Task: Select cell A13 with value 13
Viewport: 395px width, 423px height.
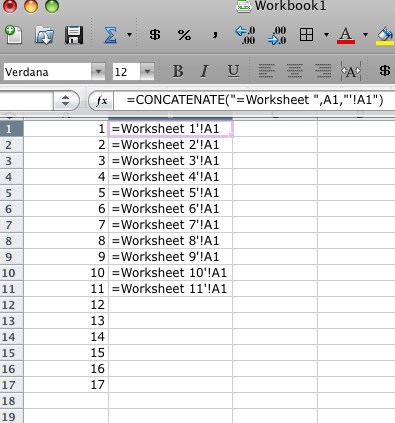Action: pos(66,321)
